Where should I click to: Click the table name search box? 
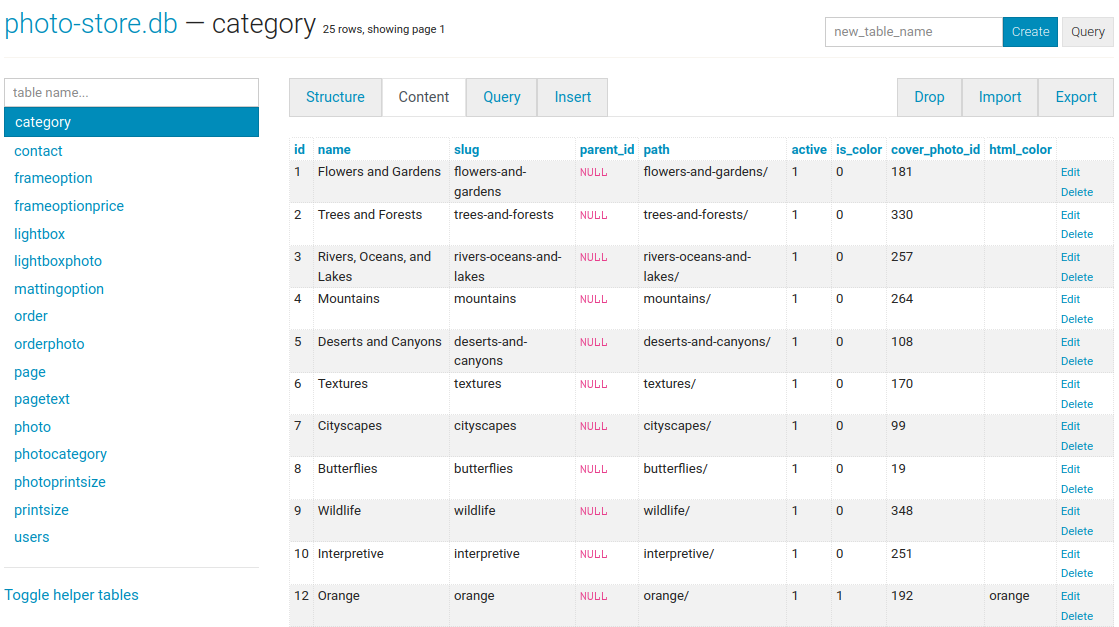[131, 92]
